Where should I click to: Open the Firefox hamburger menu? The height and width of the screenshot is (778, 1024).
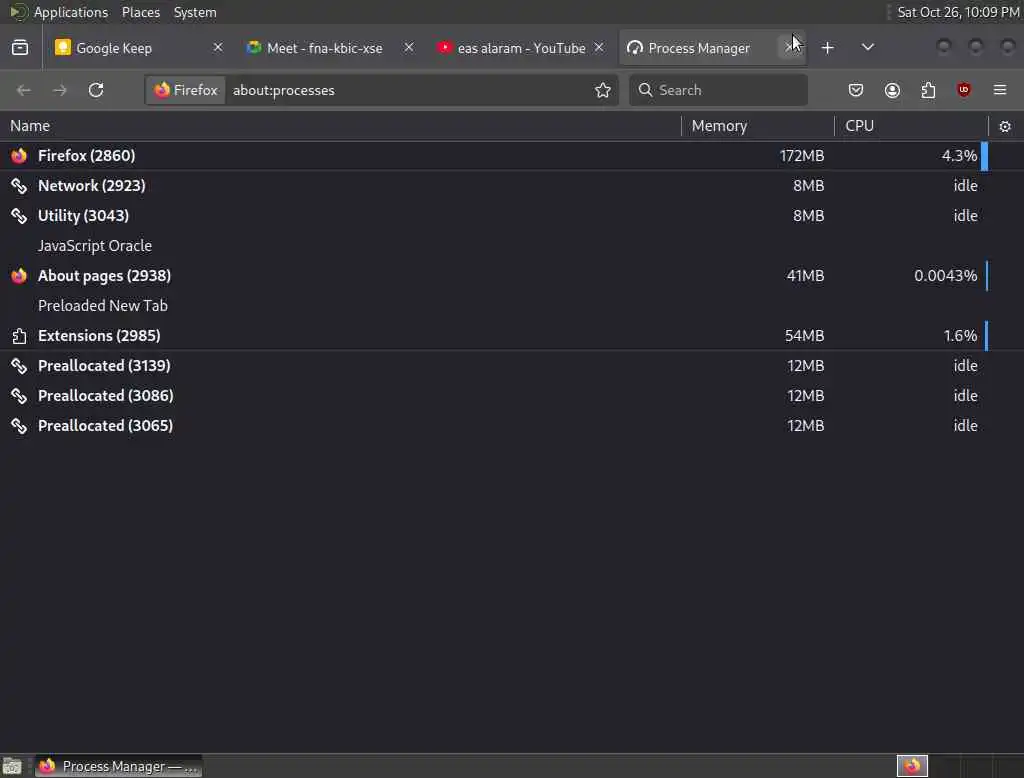pos(1000,90)
